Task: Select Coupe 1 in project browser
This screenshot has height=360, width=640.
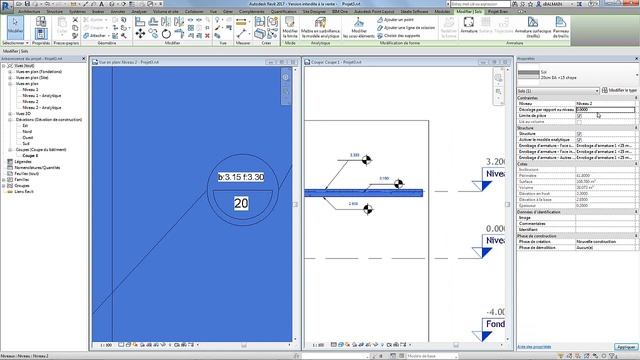Action: [x=30, y=156]
